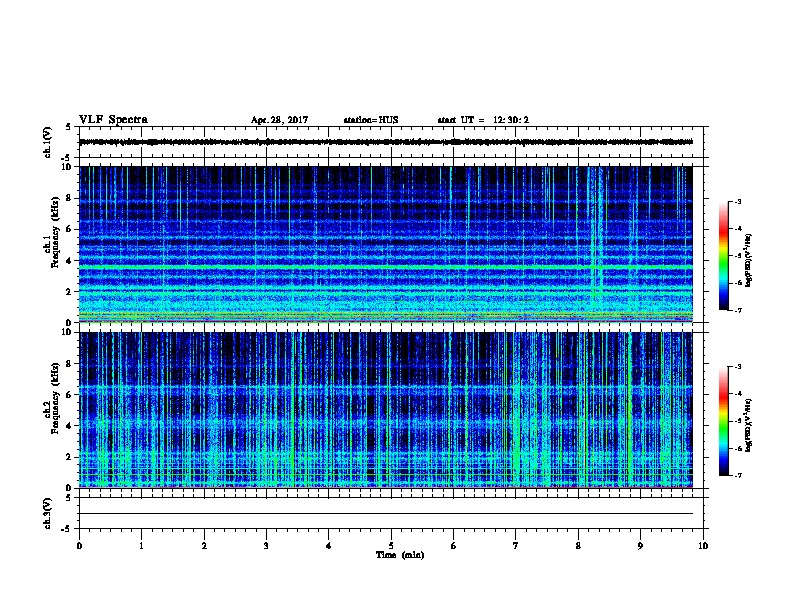Click the ch.1 spectrogram color scale bar
The image size is (792, 612).
click(723, 256)
